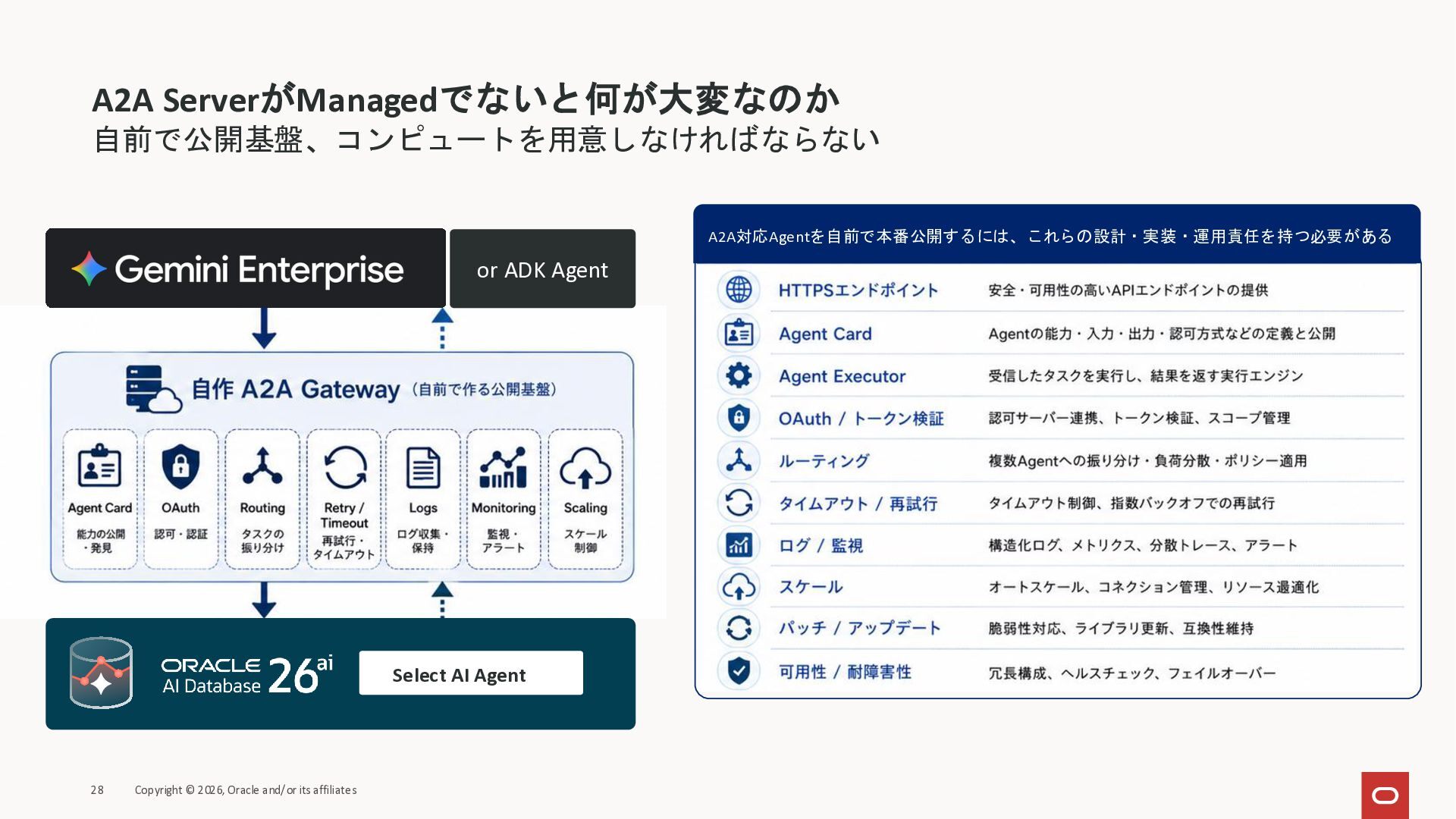Screen dimensions: 1456x819
Task: Click the Monitoring chart icon in gateway
Action: 504,467
